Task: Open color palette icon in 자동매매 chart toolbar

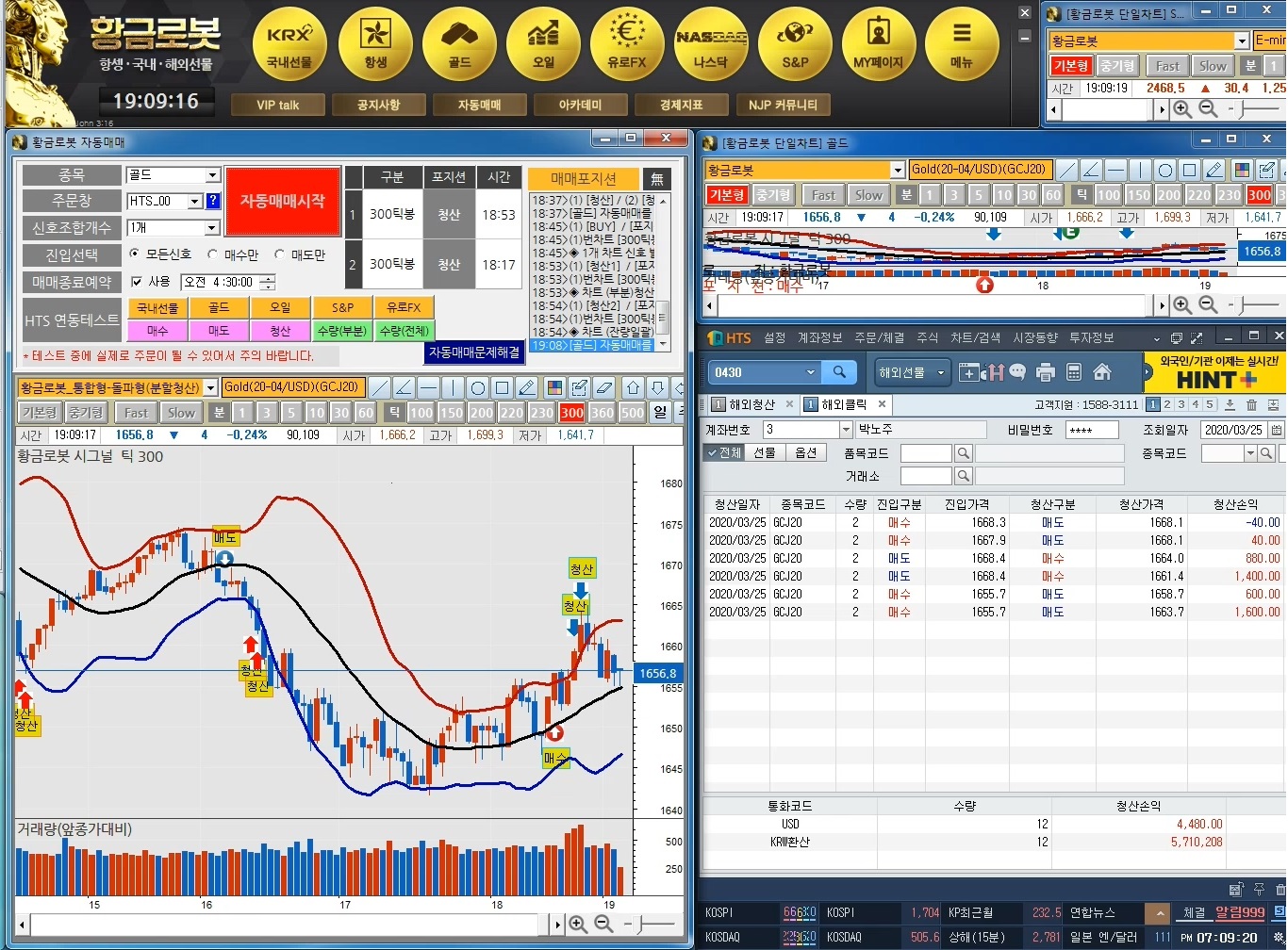Action: (x=554, y=387)
